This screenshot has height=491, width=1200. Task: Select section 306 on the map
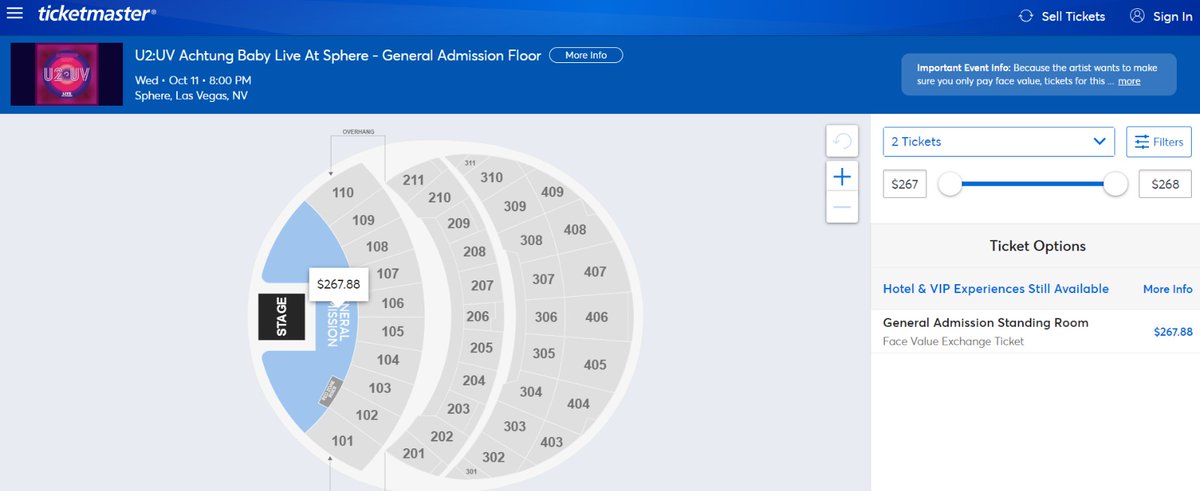point(545,317)
